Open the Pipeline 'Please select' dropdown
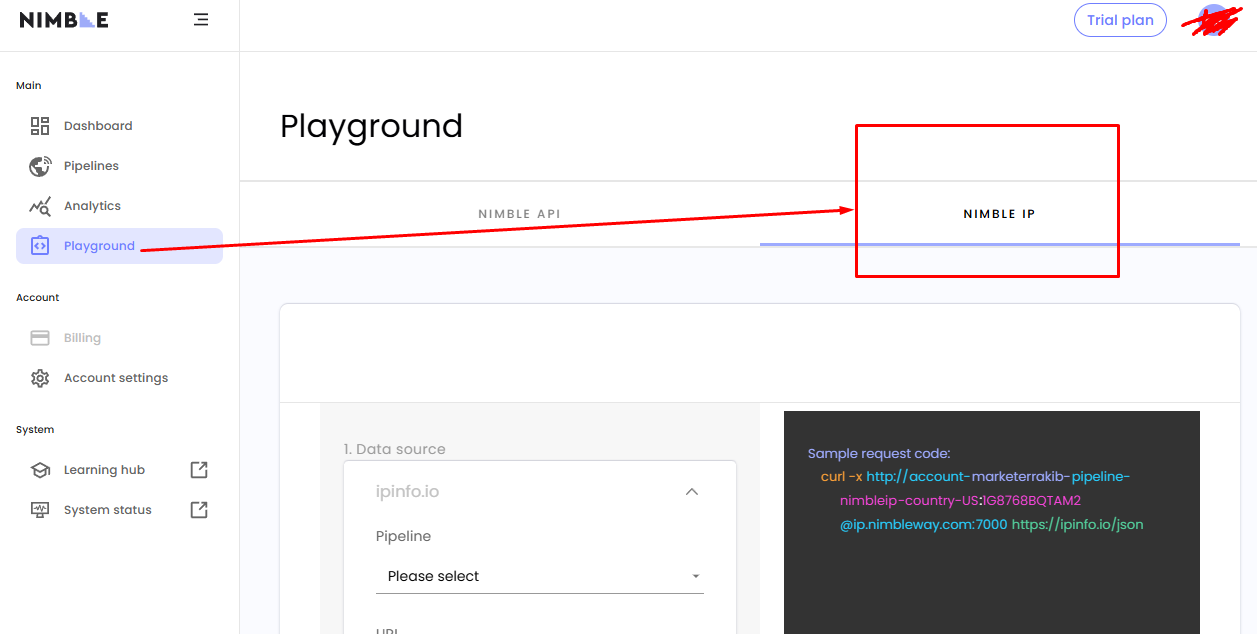1257x634 pixels. pos(540,576)
